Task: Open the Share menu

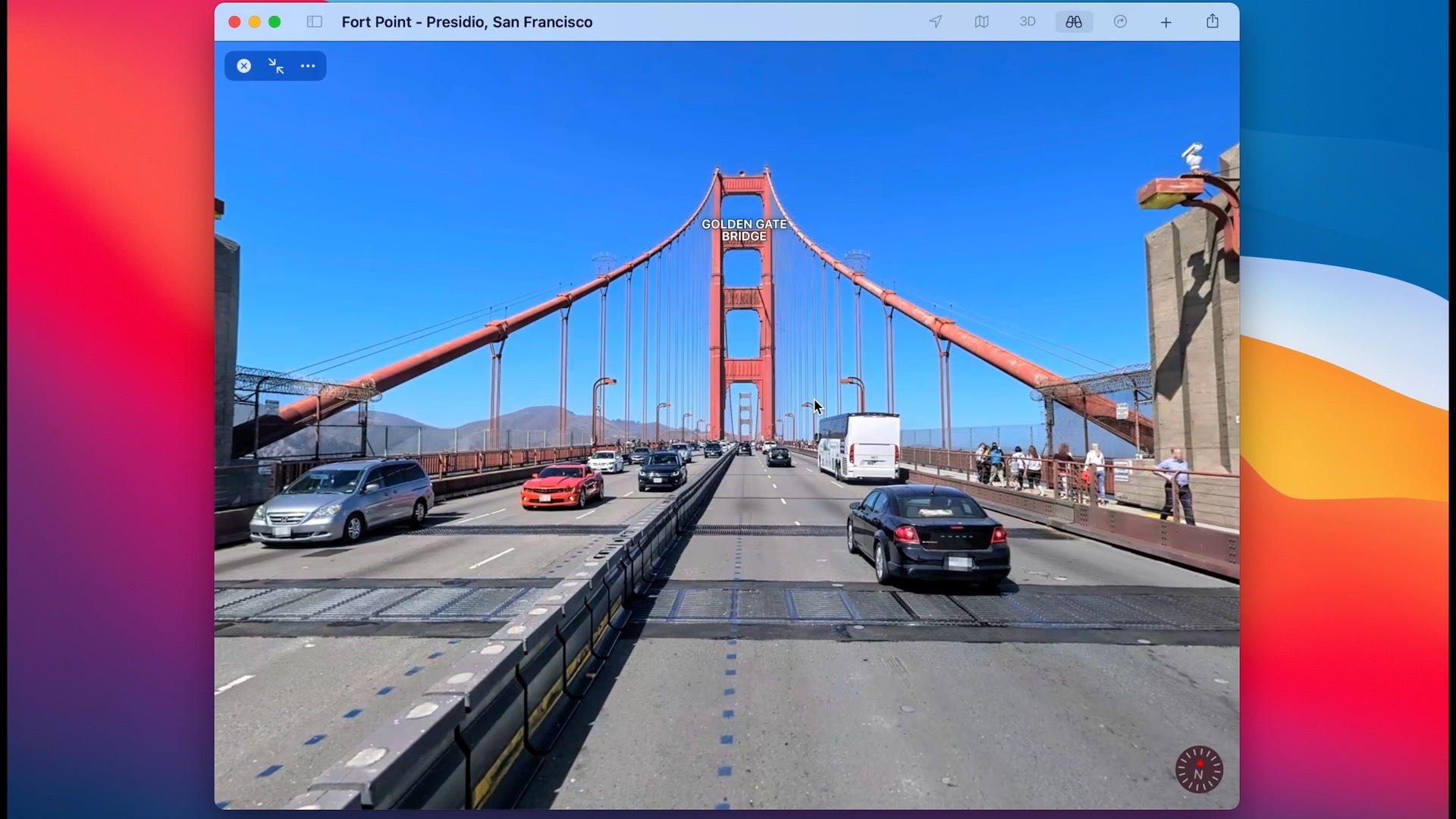Action: coord(1213,21)
